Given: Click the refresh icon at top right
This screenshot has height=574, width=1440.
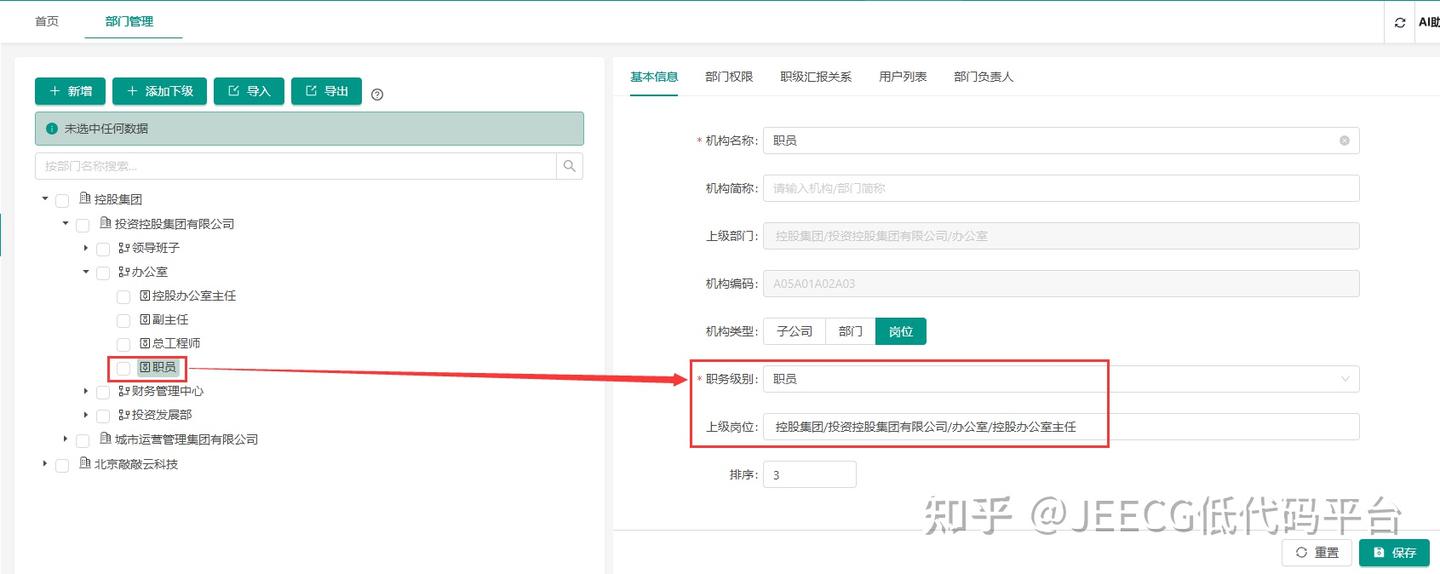Looking at the screenshot, I should 1400,22.
